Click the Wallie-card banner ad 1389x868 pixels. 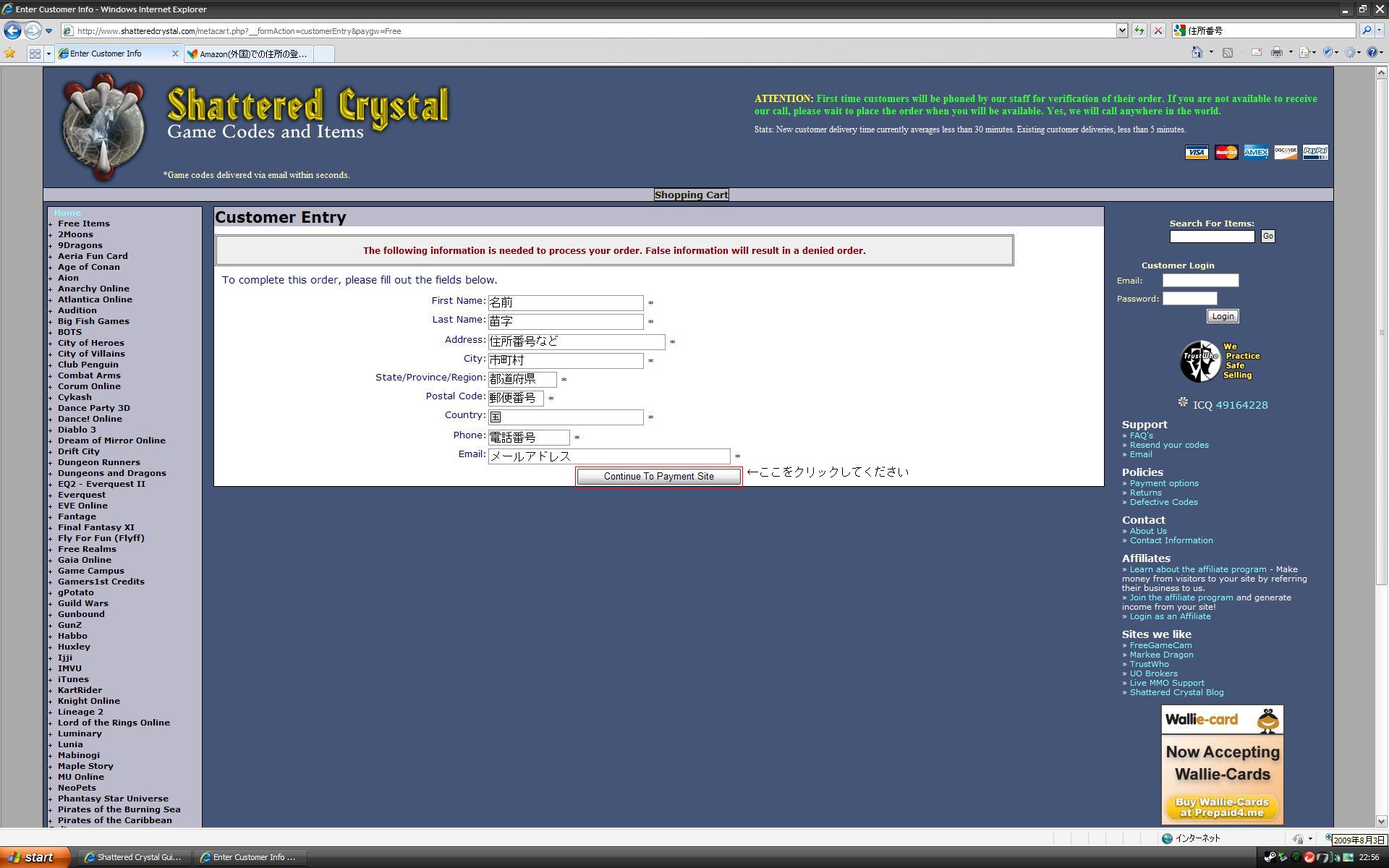[1222, 765]
